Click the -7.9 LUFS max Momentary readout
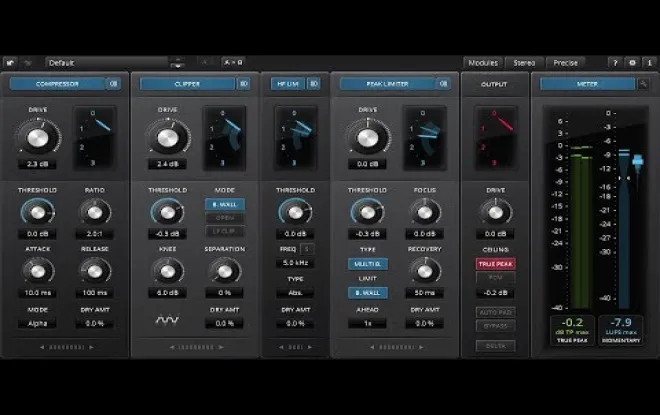 click(x=621, y=330)
